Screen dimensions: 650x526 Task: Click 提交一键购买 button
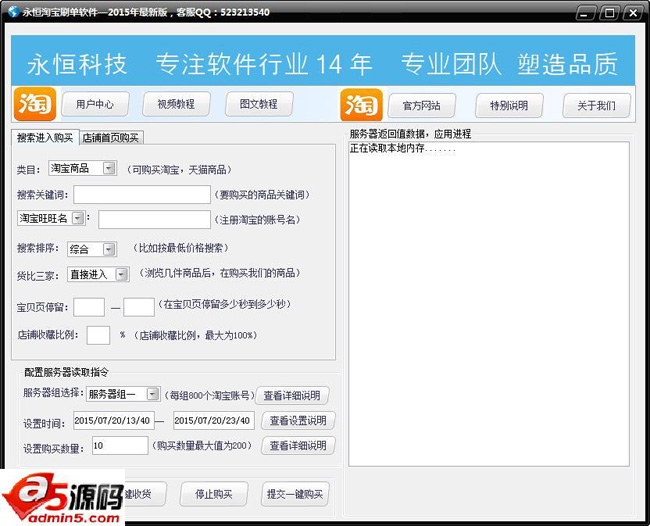pos(295,494)
